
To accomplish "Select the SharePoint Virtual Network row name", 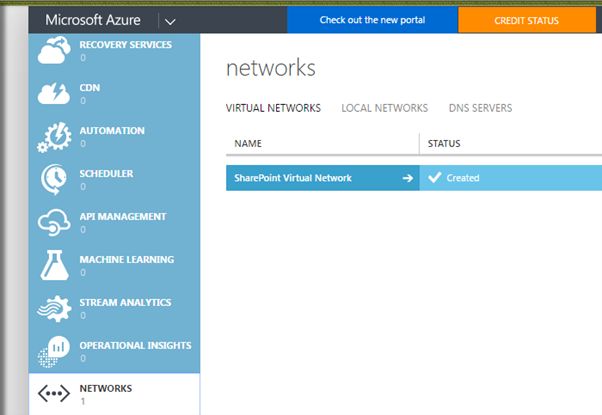I will pyautogui.click(x=293, y=178).
